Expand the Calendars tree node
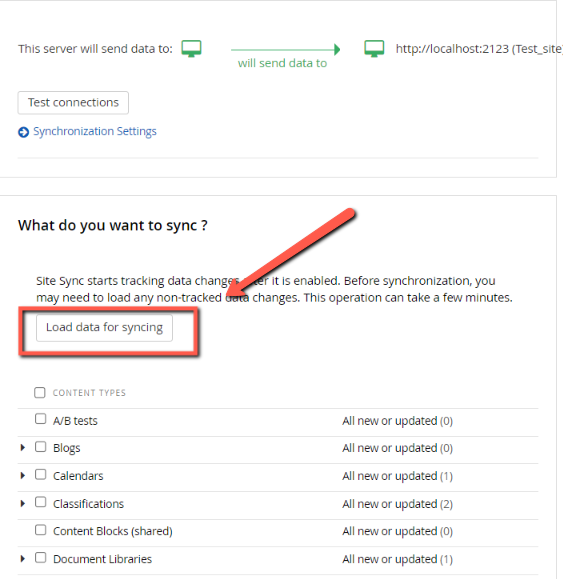The height and width of the screenshot is (579, 563). pos(23,475)
